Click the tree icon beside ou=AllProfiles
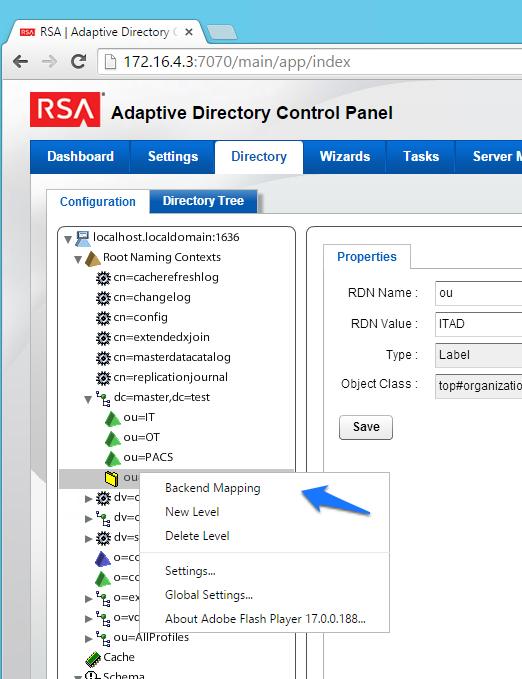522x679 pixels. coord(103,638)
